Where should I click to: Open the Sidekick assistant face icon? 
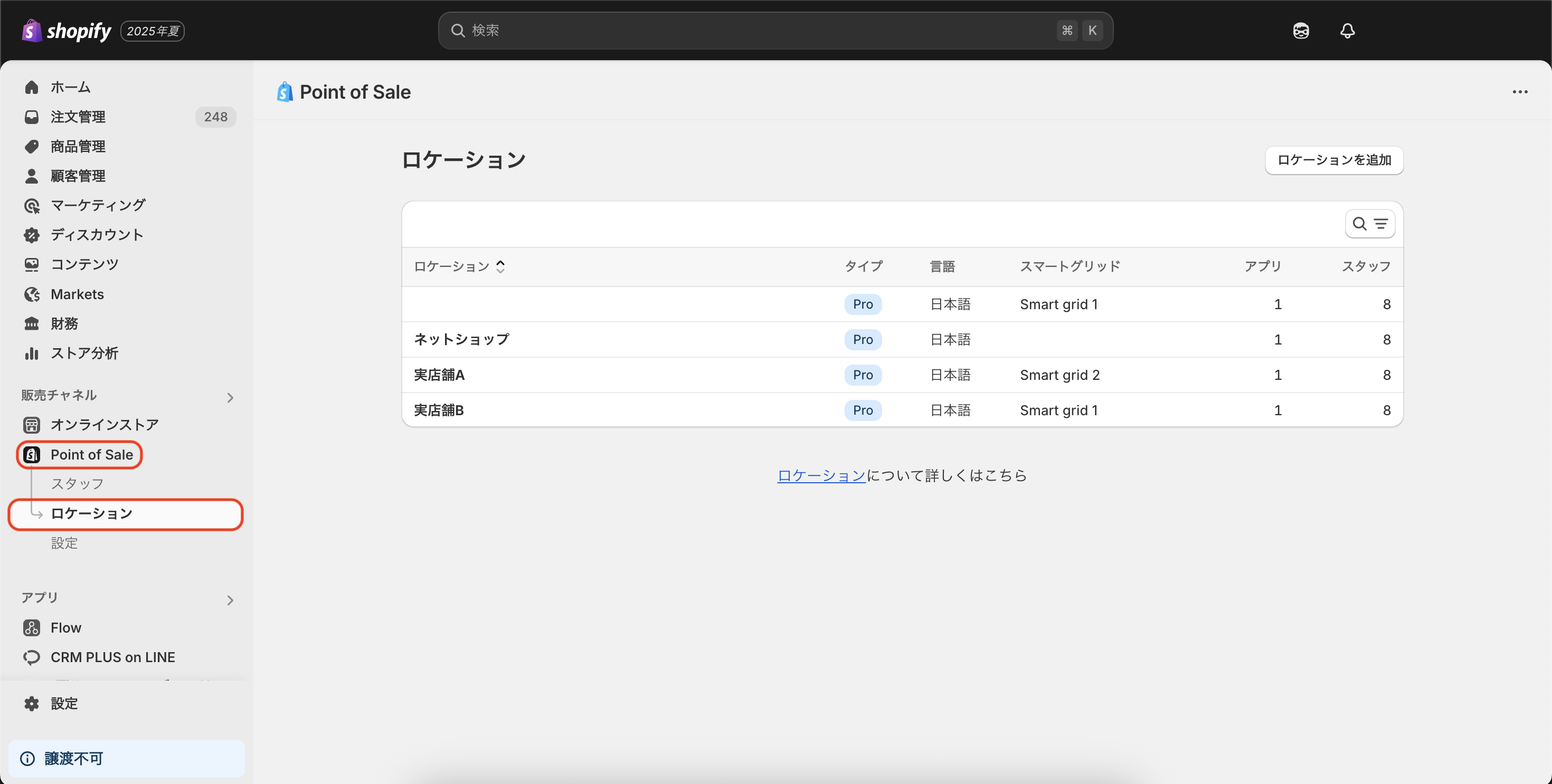(1301, 31)
